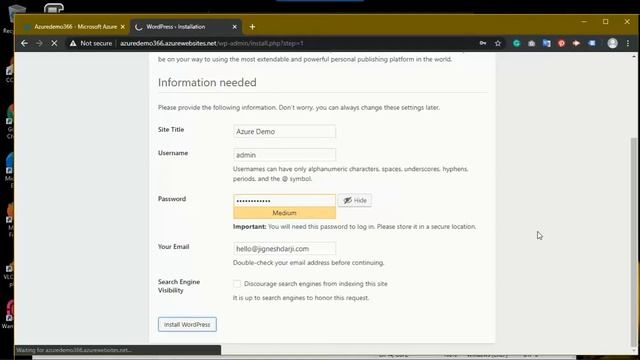
Task: Click the page vertical scrollbar
Action: coord(633,241)
